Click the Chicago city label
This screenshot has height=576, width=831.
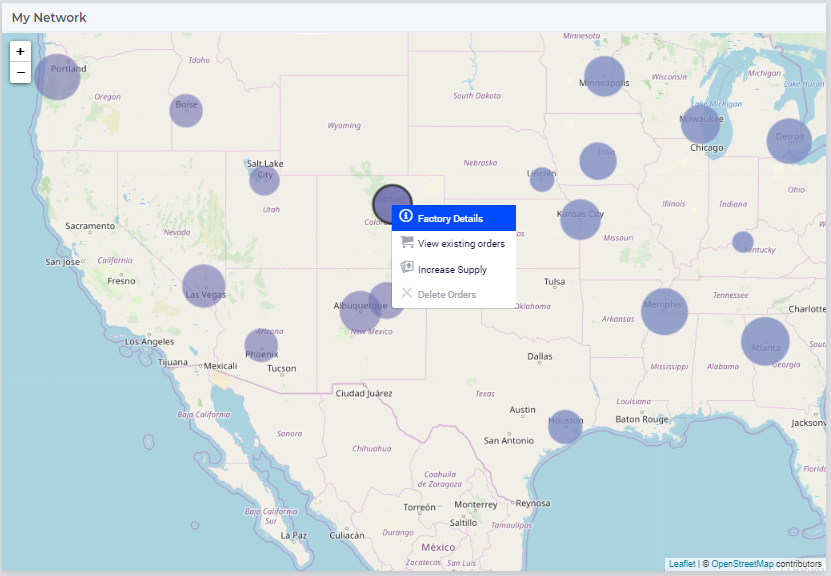[x=706, y=148]
